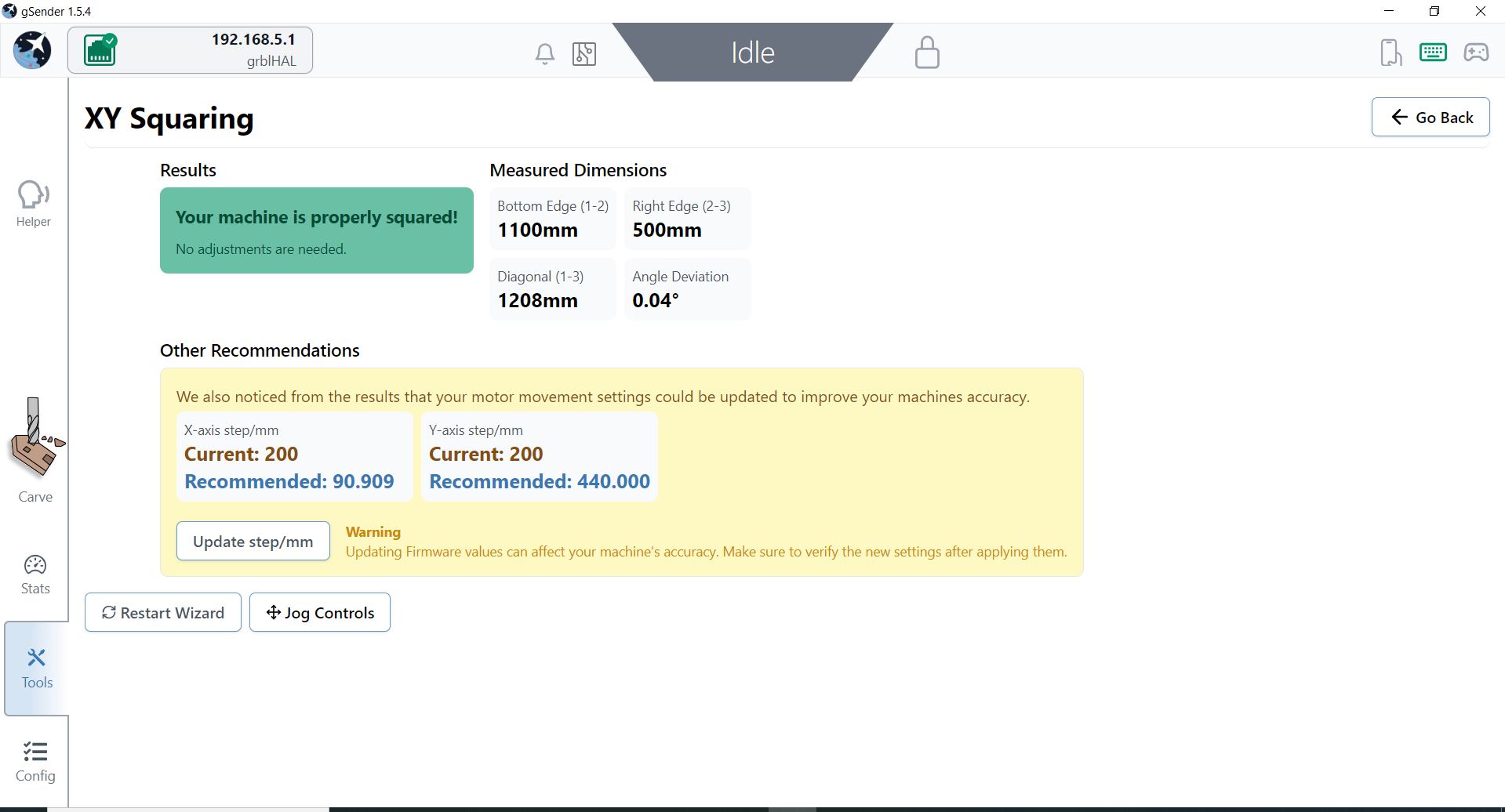Click the Ethernet connection icon with checkmark

coord(100,50)
